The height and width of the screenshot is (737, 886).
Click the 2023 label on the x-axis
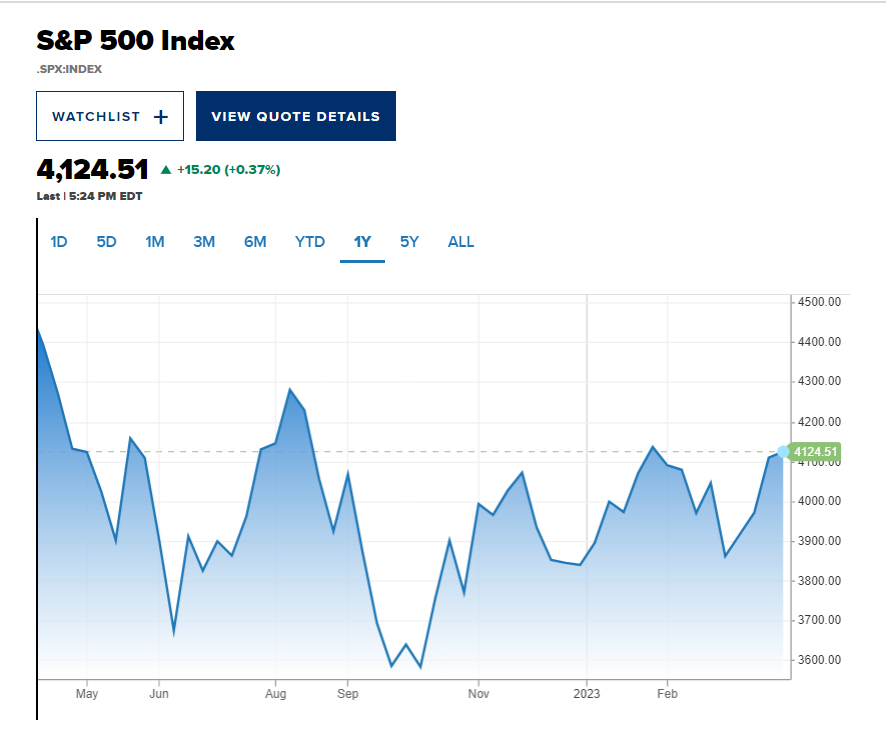(x=587, y=693)
